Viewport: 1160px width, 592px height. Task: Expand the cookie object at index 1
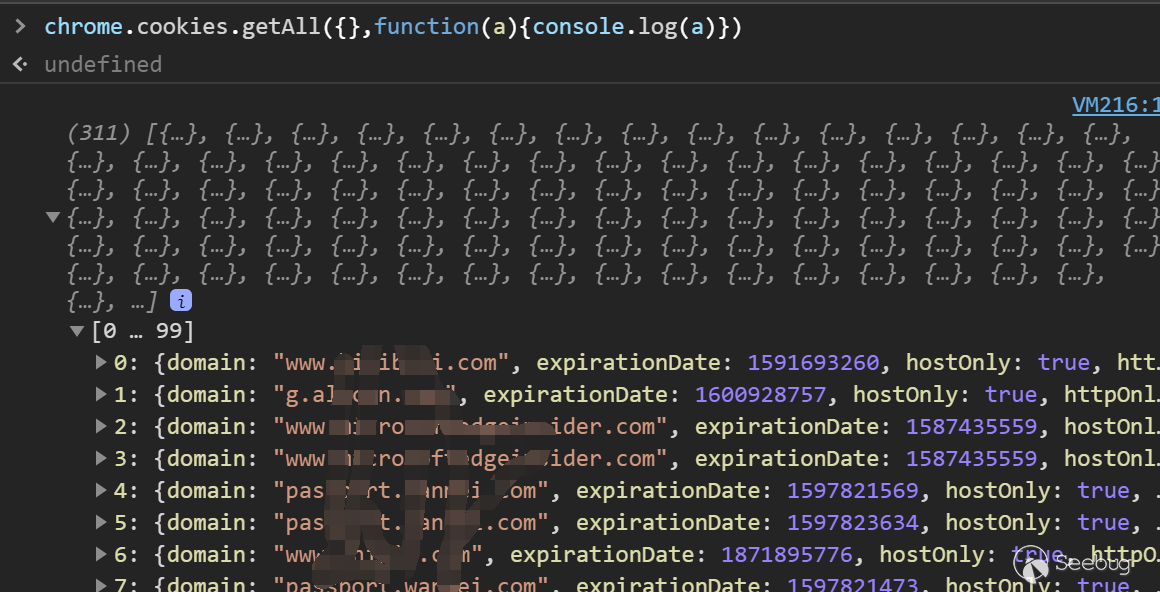100,394
